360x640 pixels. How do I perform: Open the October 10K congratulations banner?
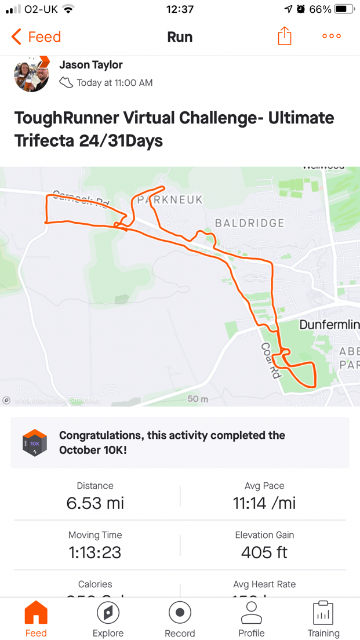pos(180,442)
